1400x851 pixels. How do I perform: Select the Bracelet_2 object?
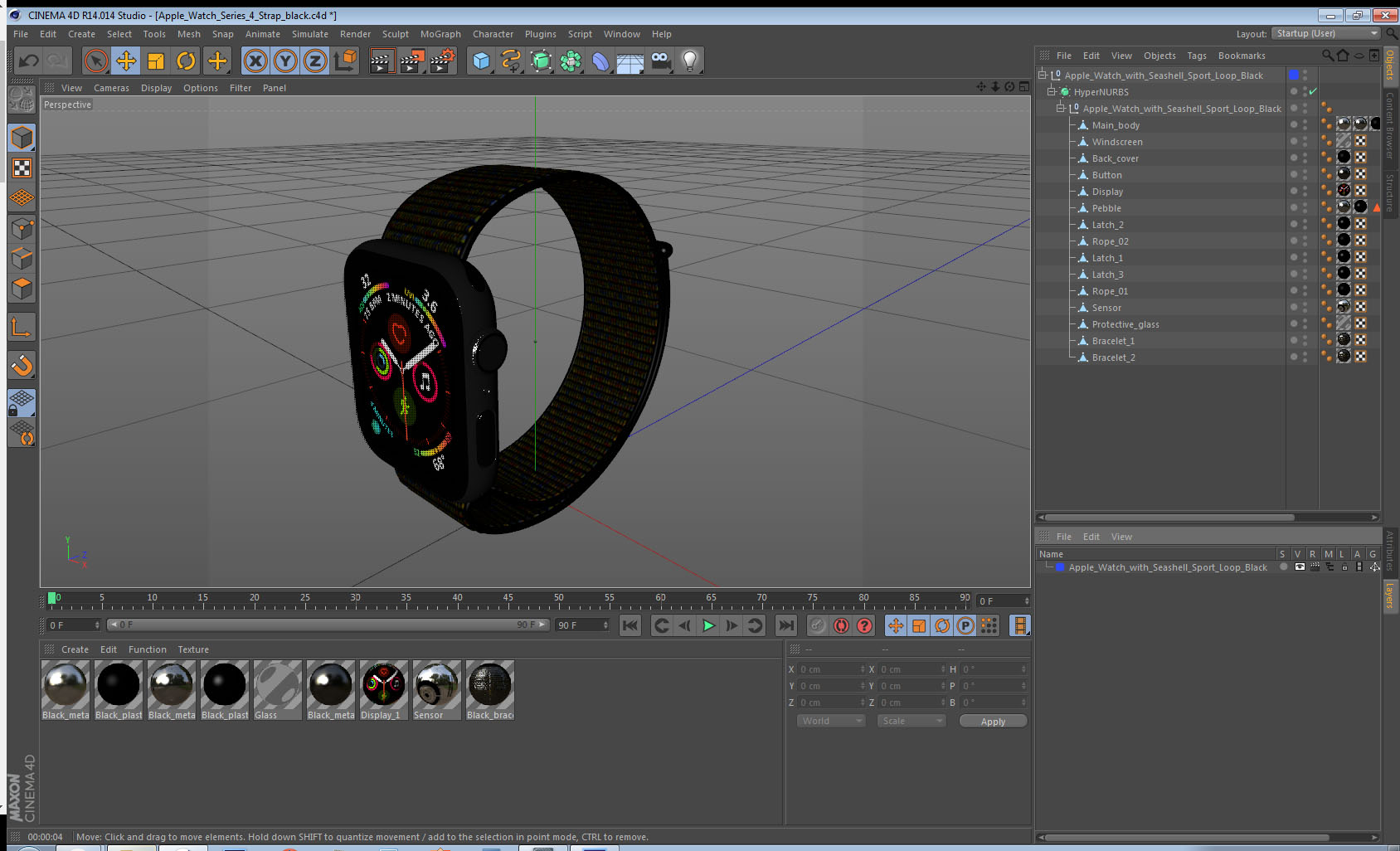tap(1113, 357)
